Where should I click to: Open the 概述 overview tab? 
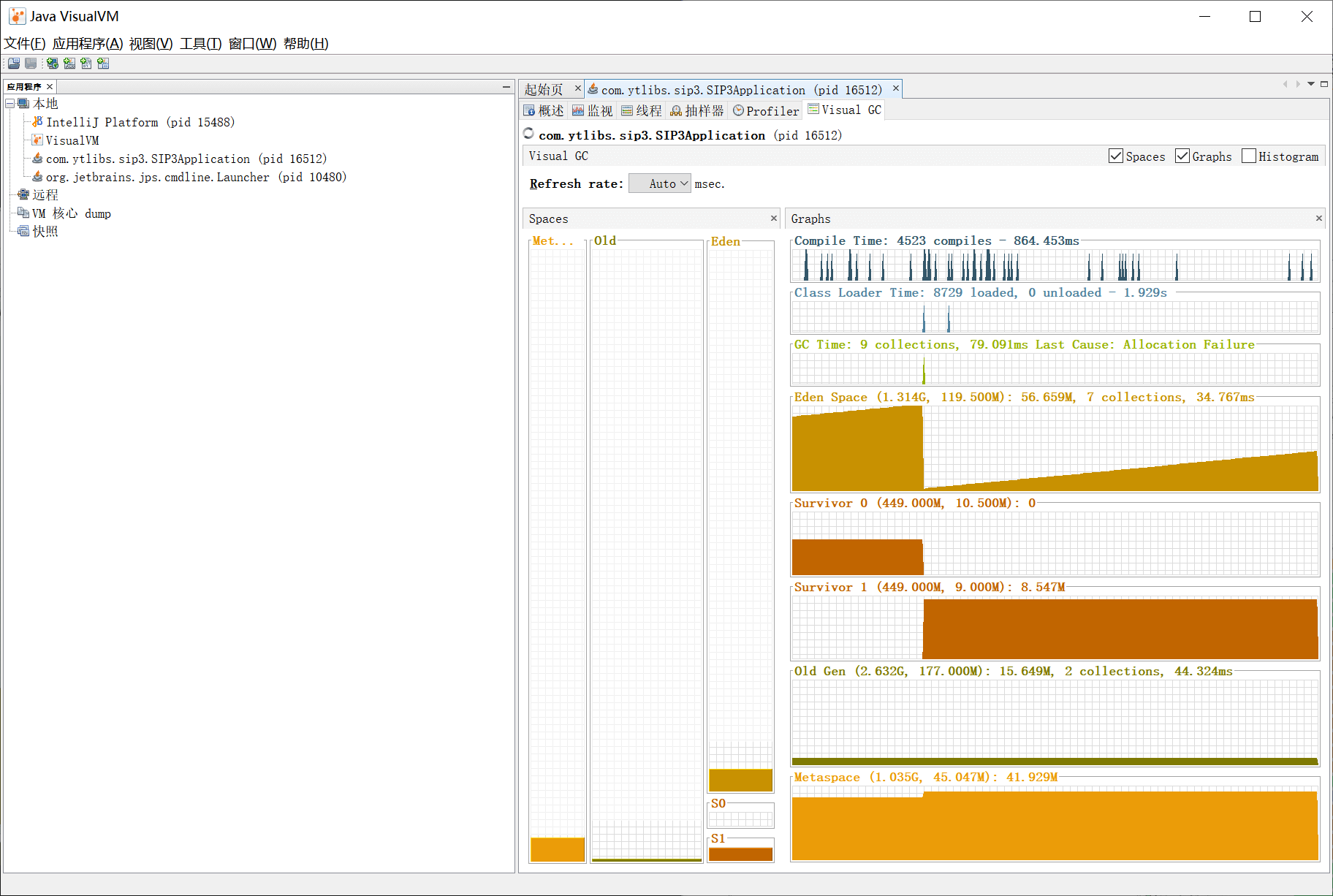click(x=544, y=110)
